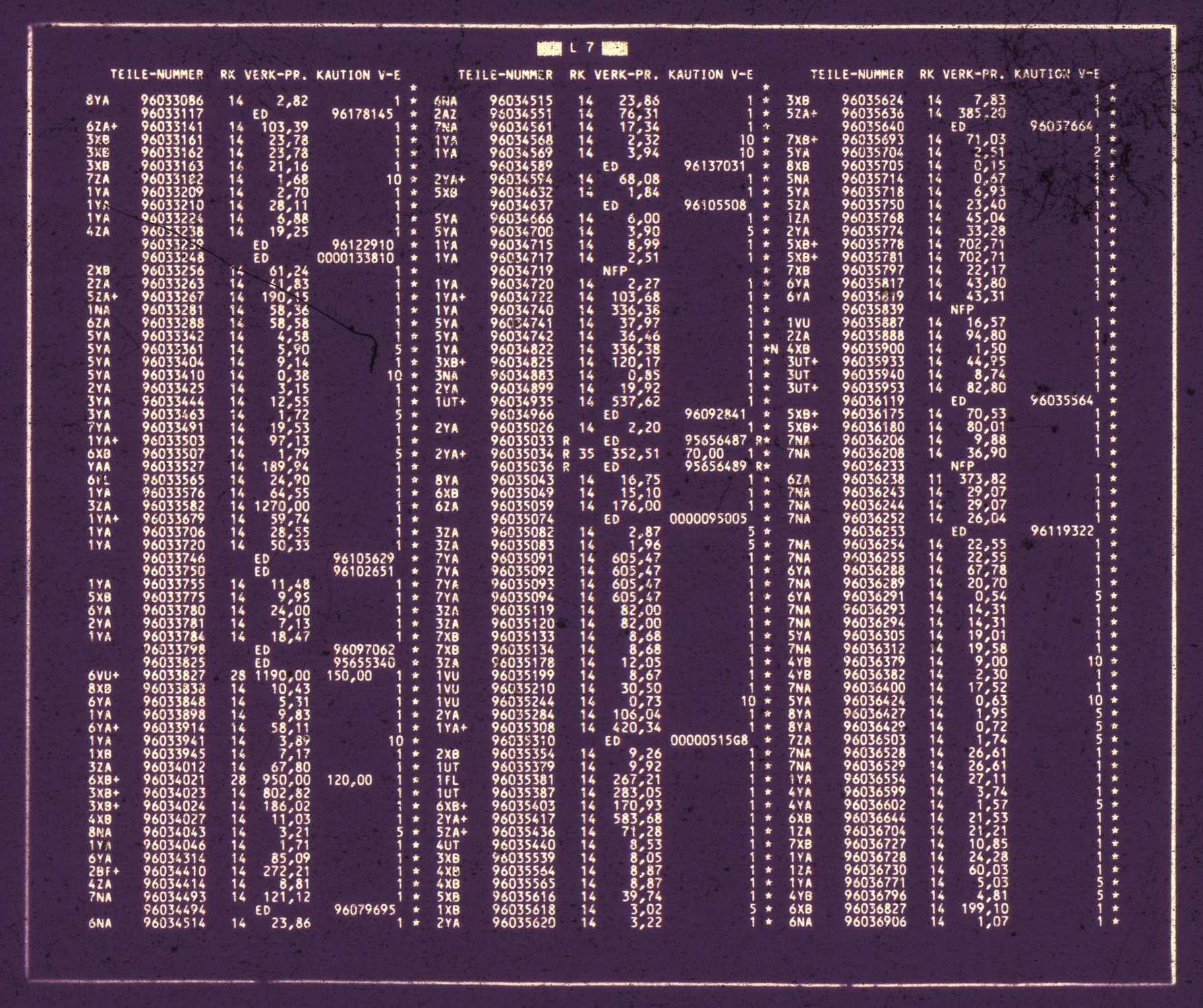Select price 537,62

point(636,402)
